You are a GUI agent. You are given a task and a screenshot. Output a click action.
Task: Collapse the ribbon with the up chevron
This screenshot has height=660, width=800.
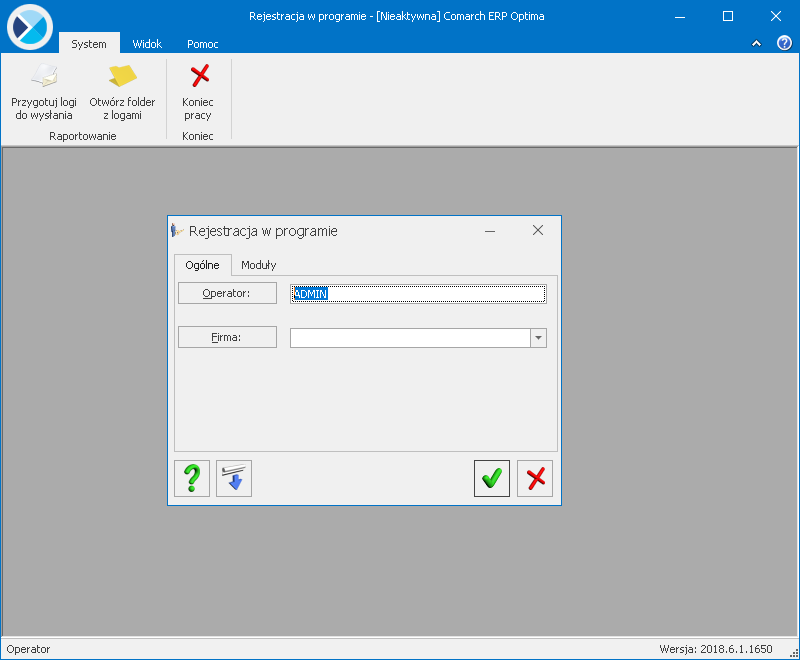click(x=757, y=43)
